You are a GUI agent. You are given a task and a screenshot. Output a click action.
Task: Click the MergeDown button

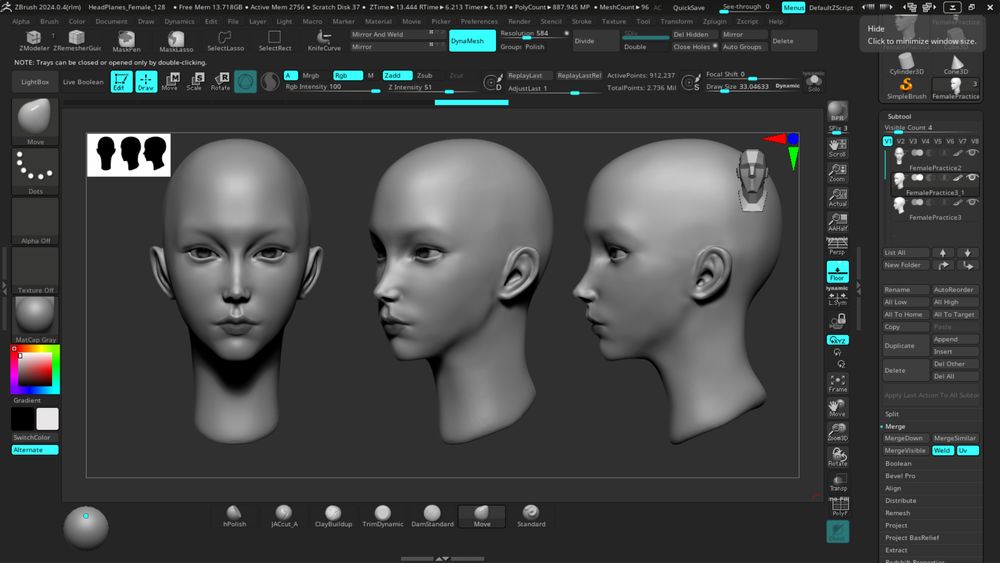coord(905,438)
